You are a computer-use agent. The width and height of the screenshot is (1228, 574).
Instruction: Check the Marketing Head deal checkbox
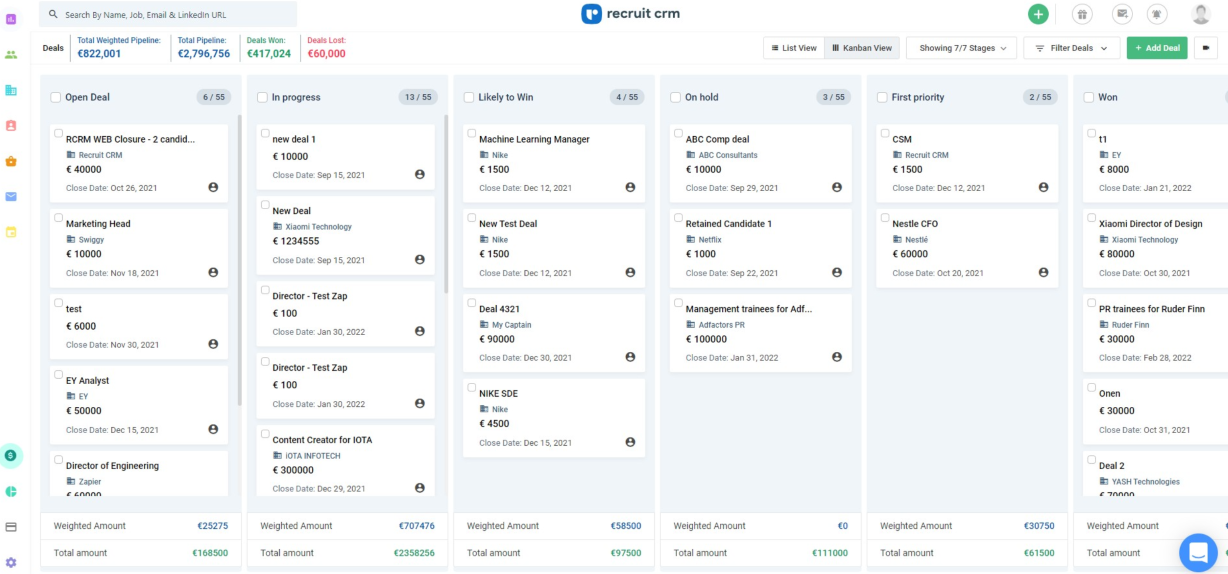click(x=58, y=218)
